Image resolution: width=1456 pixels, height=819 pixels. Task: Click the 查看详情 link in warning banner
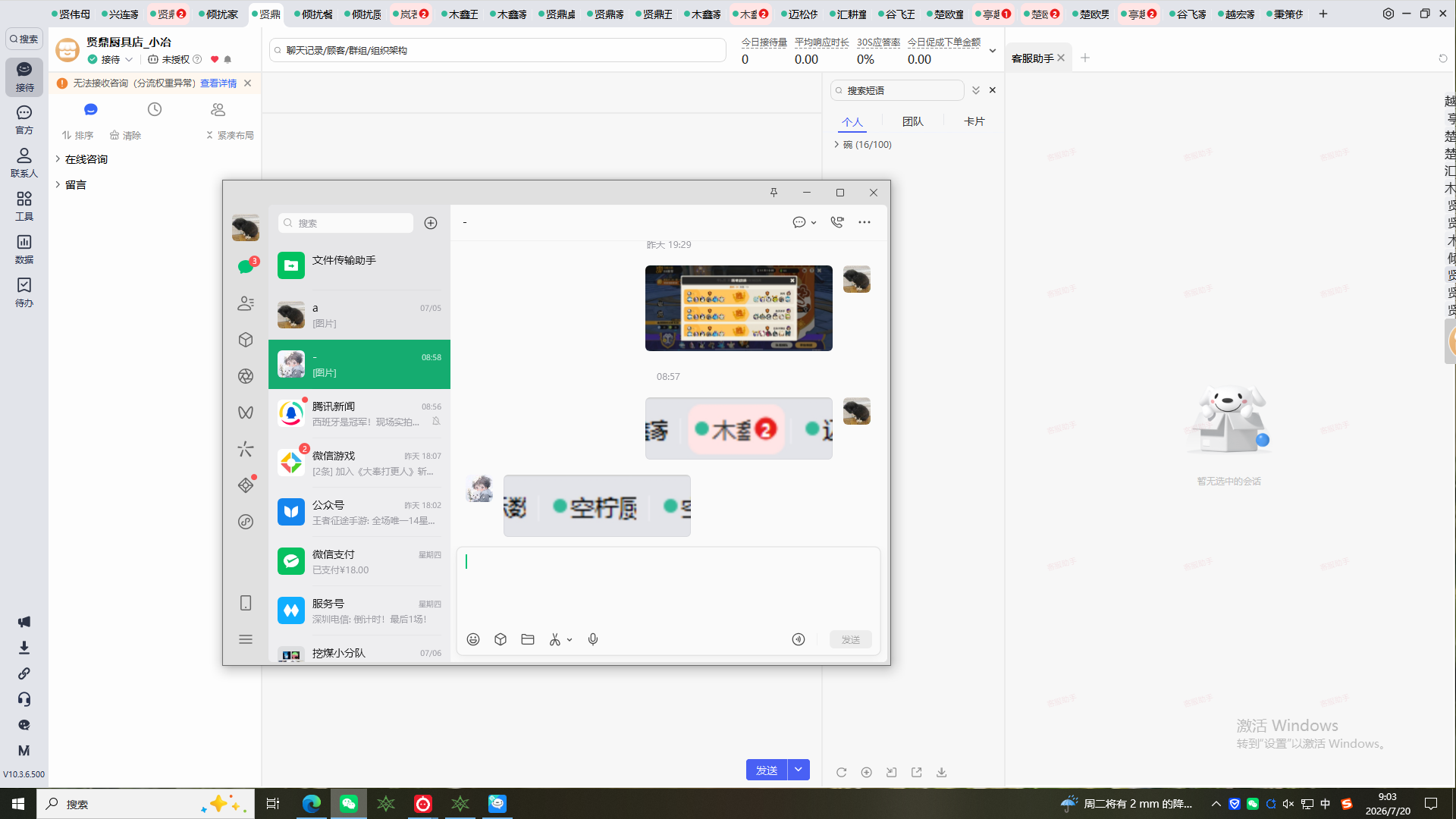point(218,83)
